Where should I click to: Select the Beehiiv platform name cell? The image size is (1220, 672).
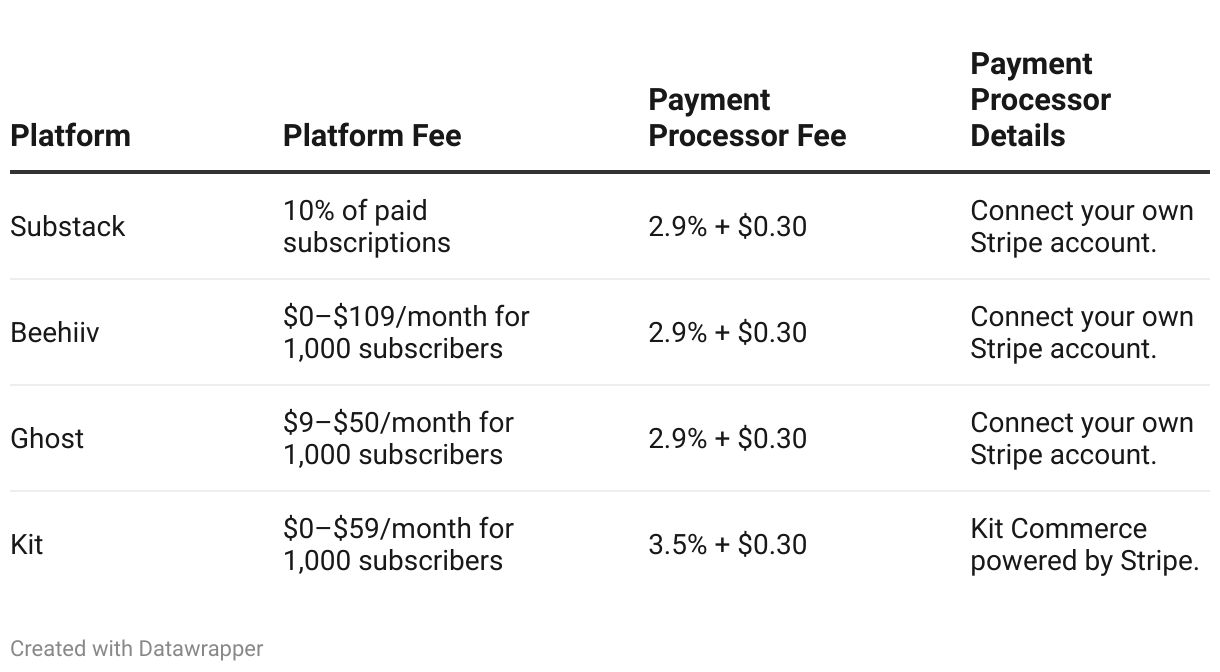coord(55,333)
